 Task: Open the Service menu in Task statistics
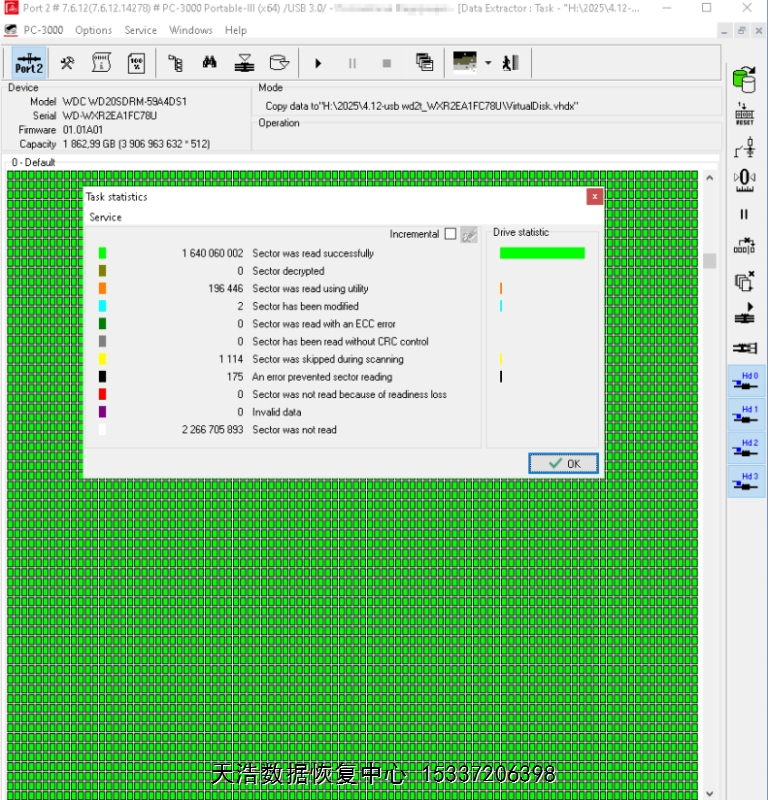click(x=105, y=217)
